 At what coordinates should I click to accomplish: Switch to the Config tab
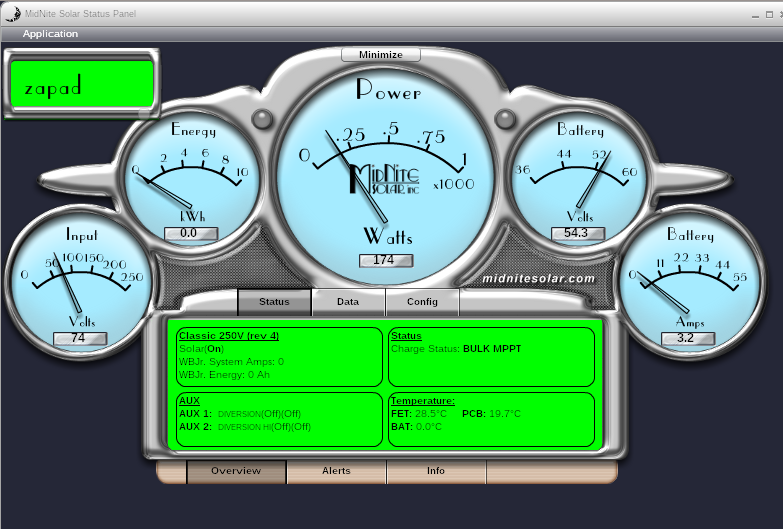[x=422, y=301]
